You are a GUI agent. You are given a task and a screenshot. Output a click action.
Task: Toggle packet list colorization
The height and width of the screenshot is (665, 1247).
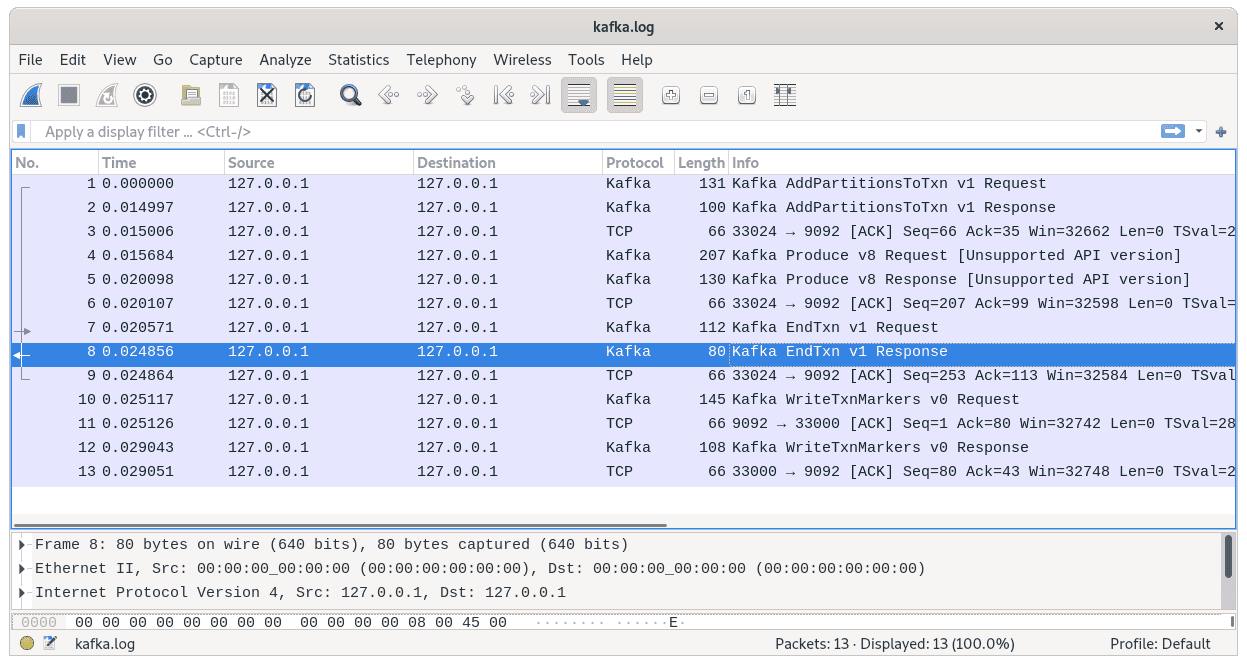click(625, 95)
